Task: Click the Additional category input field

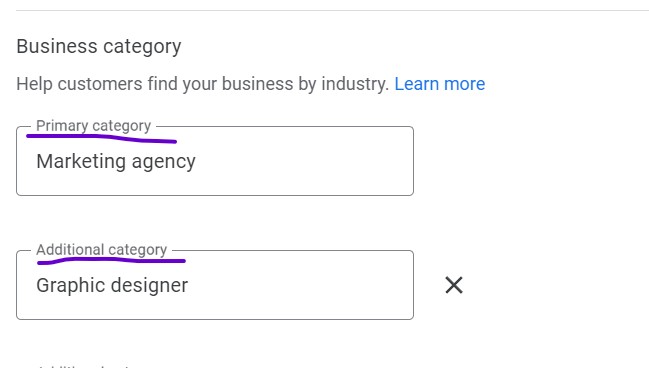Action: coord(215,285)
